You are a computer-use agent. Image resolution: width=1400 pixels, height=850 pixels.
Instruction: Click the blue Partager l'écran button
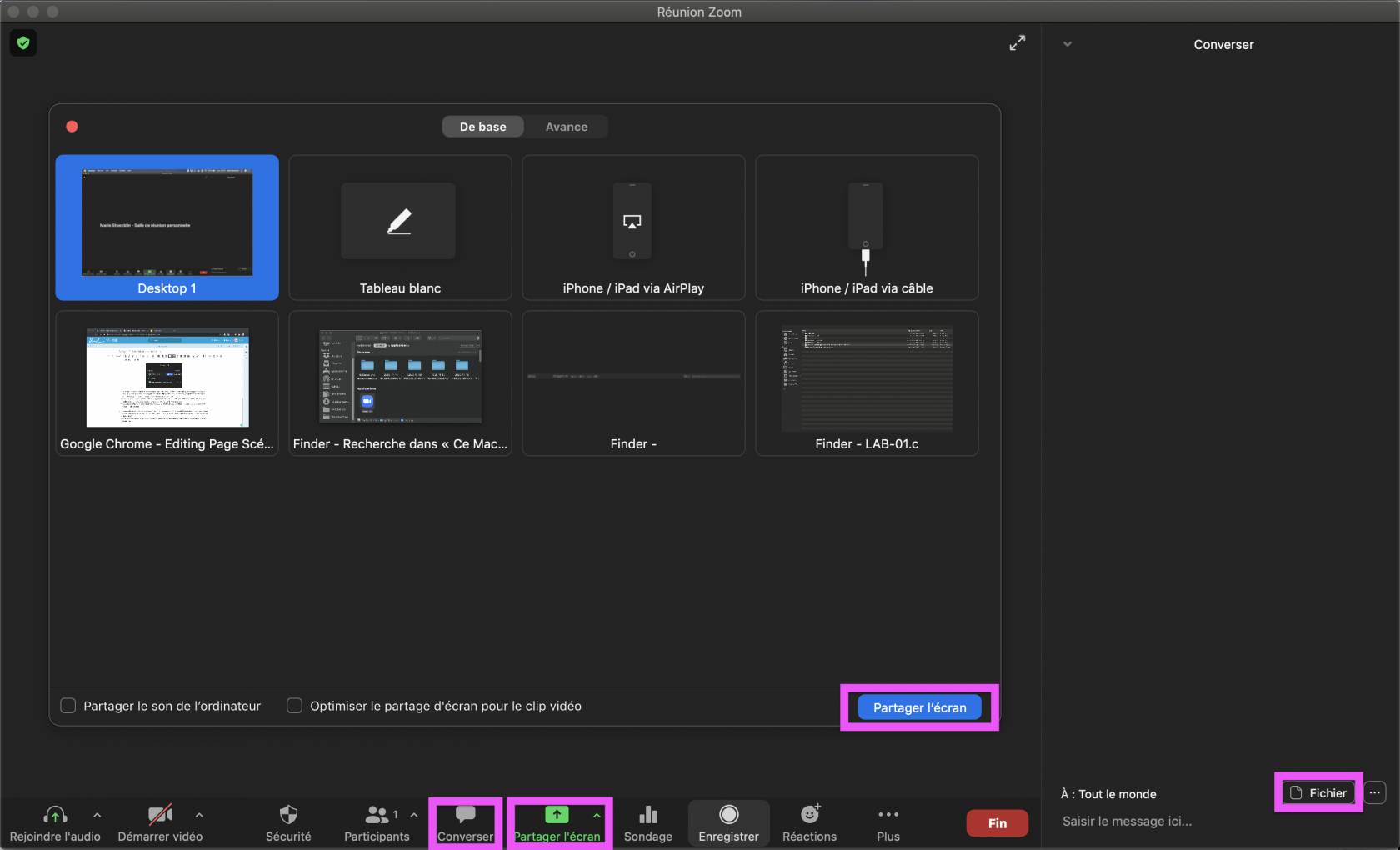click(x=919, y=707)
